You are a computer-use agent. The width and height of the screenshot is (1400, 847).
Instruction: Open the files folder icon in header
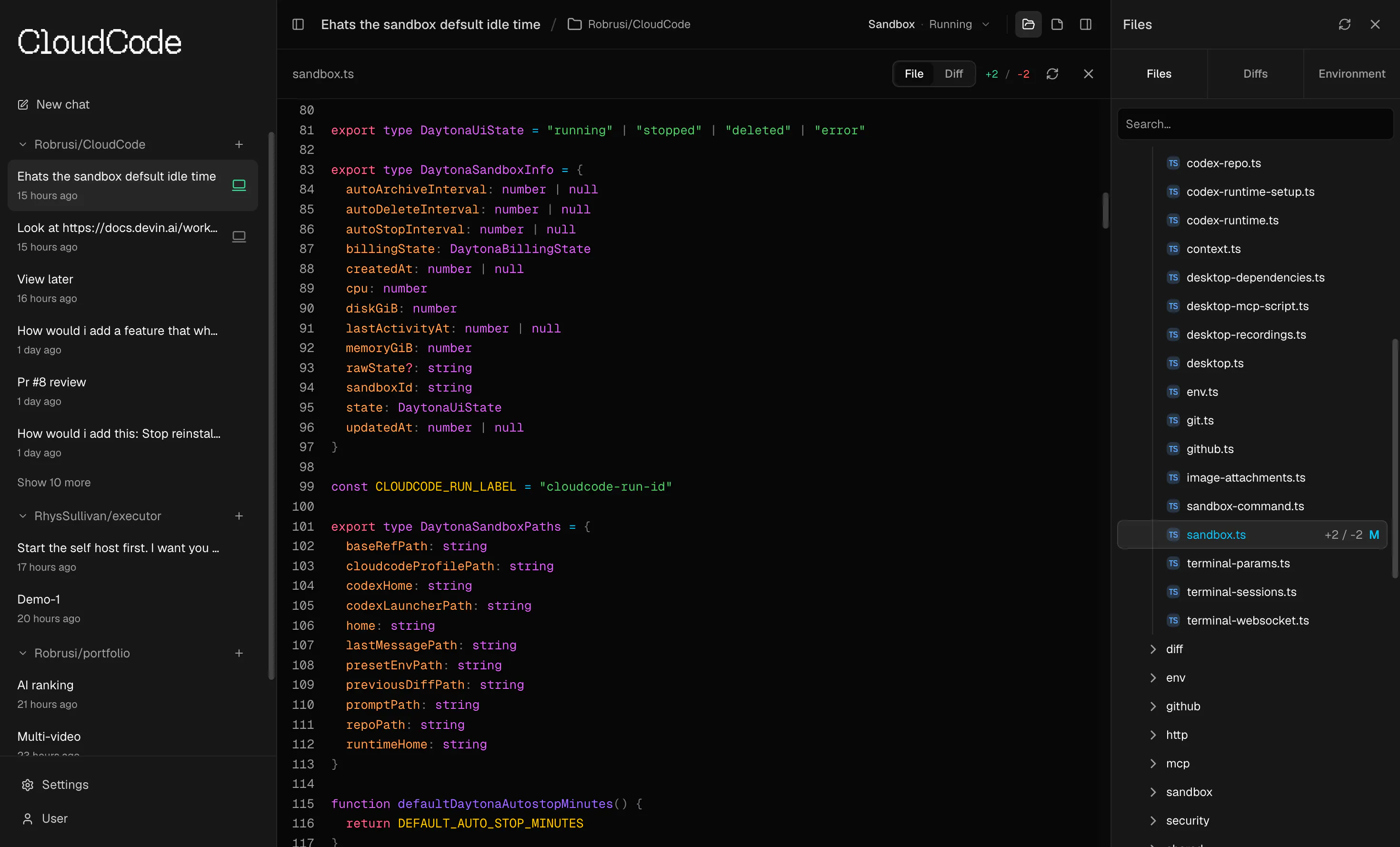click(x=1028, y=24)
